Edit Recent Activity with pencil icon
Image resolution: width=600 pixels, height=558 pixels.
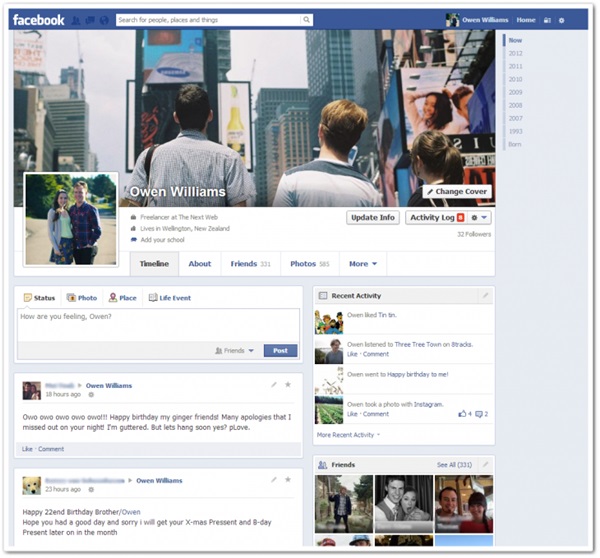pyautogui.click(x=485, y=295)
